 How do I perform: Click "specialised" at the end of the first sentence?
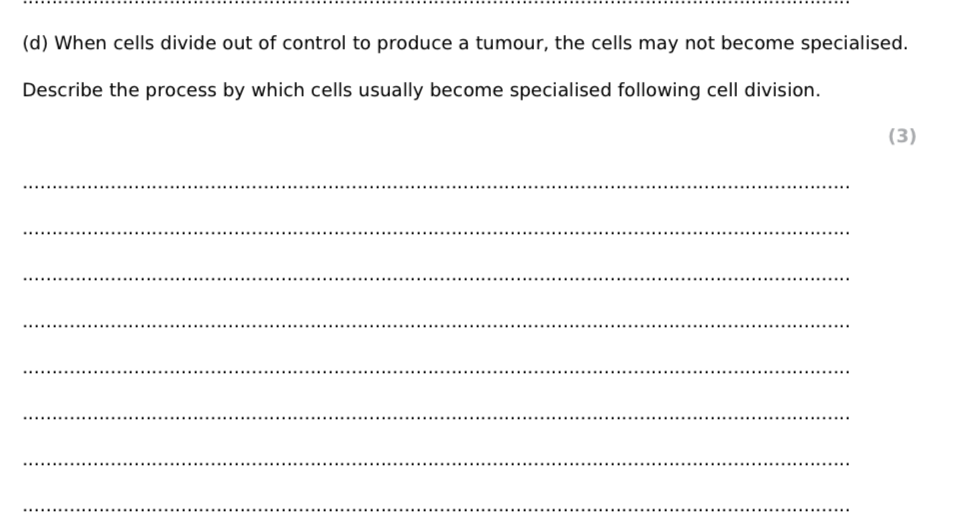(855, 44)
